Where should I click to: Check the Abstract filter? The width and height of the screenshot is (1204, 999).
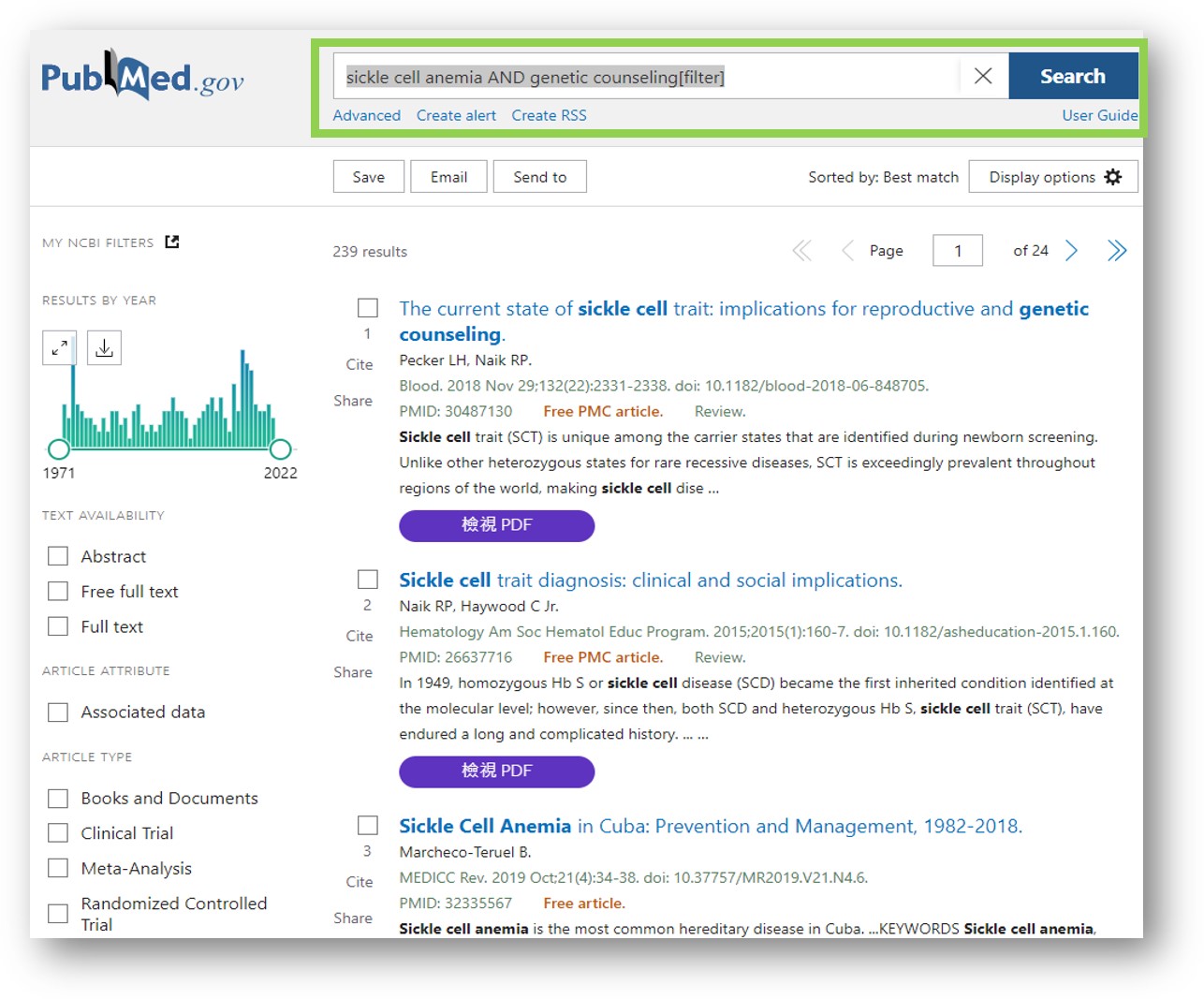tap(58, 556)
